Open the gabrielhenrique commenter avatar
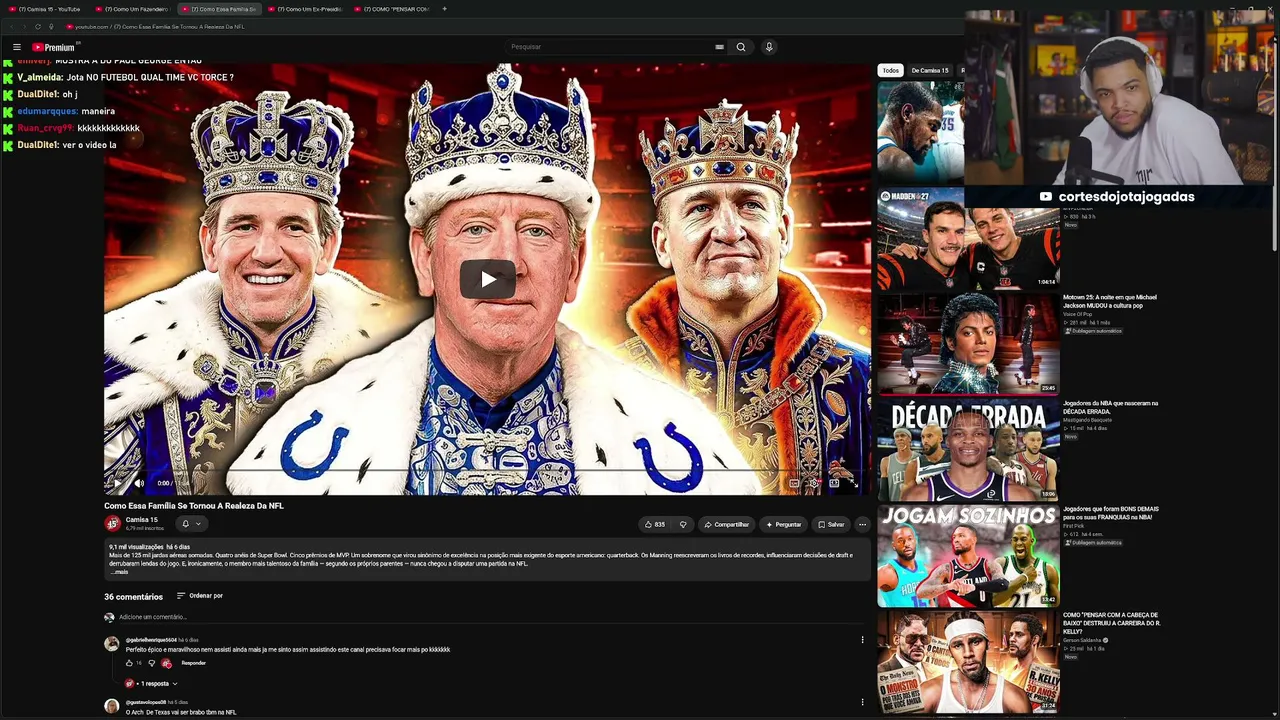The image size is (1280, 720). coord(112,644)
